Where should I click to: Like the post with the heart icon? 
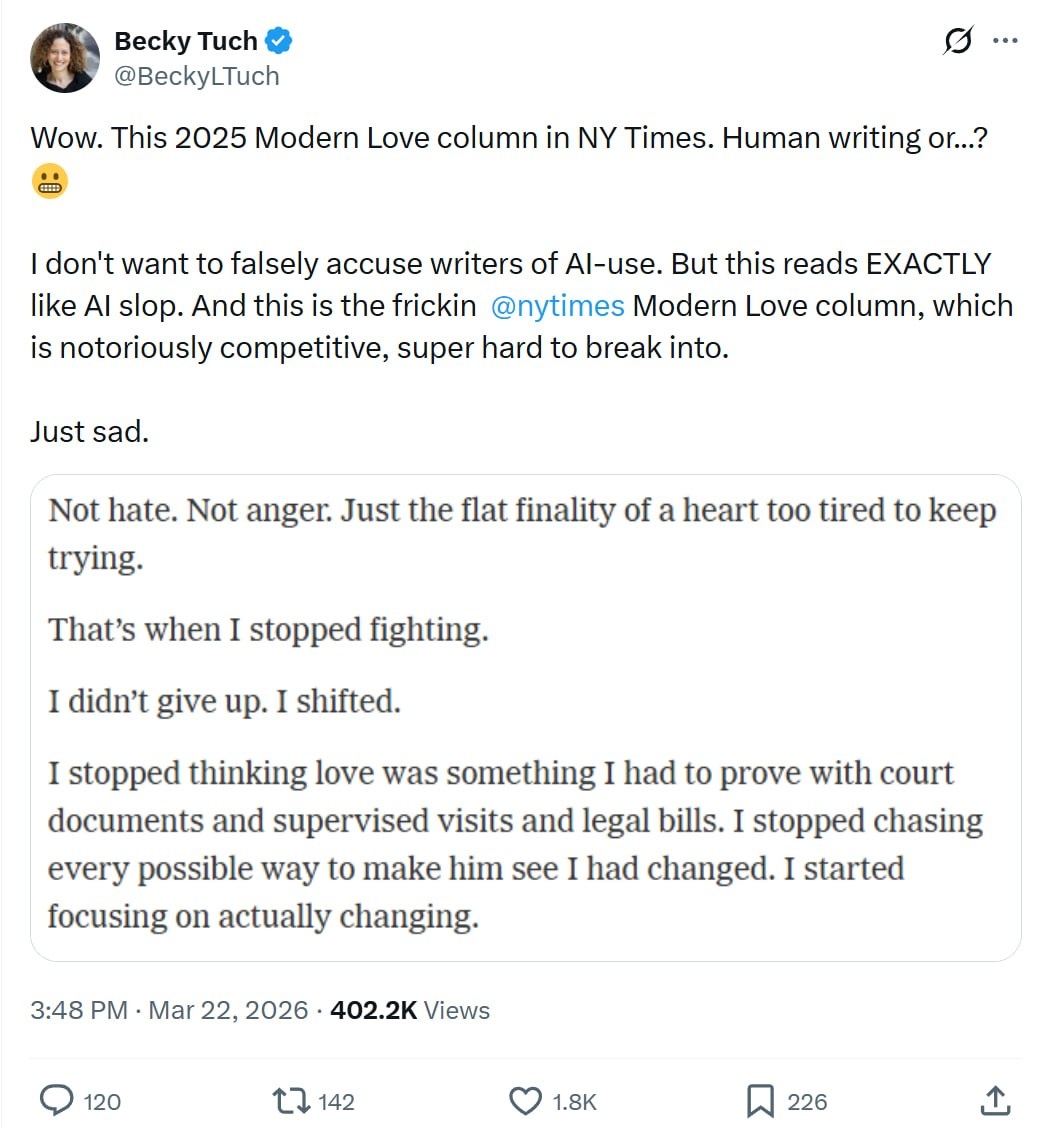click(x=525, y=1101)
